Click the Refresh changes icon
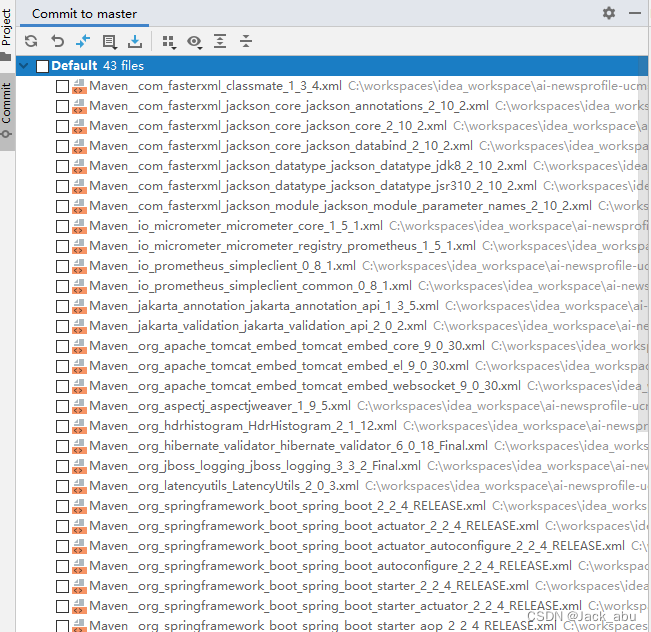Image resolution: width=651 pixels, height=632 pixels. 31,41
